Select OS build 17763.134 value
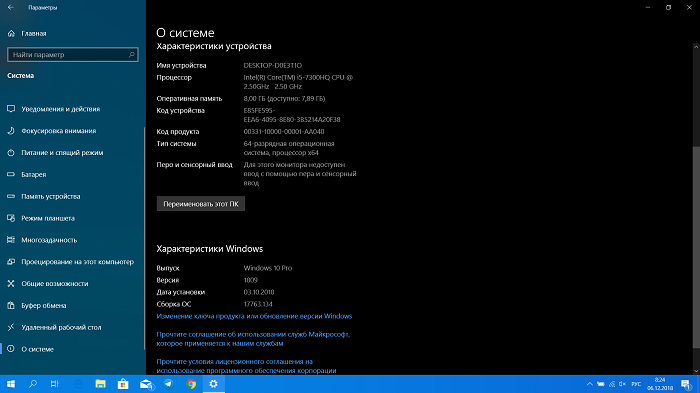This screenshot has width=700, height=393. [258, 304]
